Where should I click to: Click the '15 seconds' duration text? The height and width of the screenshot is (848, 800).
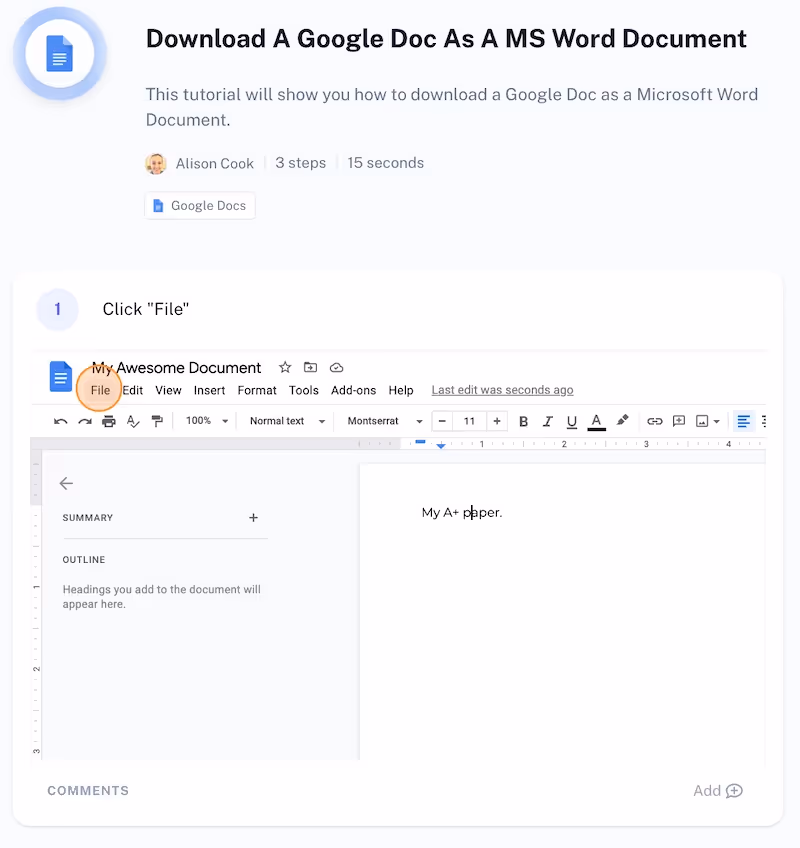386,163
